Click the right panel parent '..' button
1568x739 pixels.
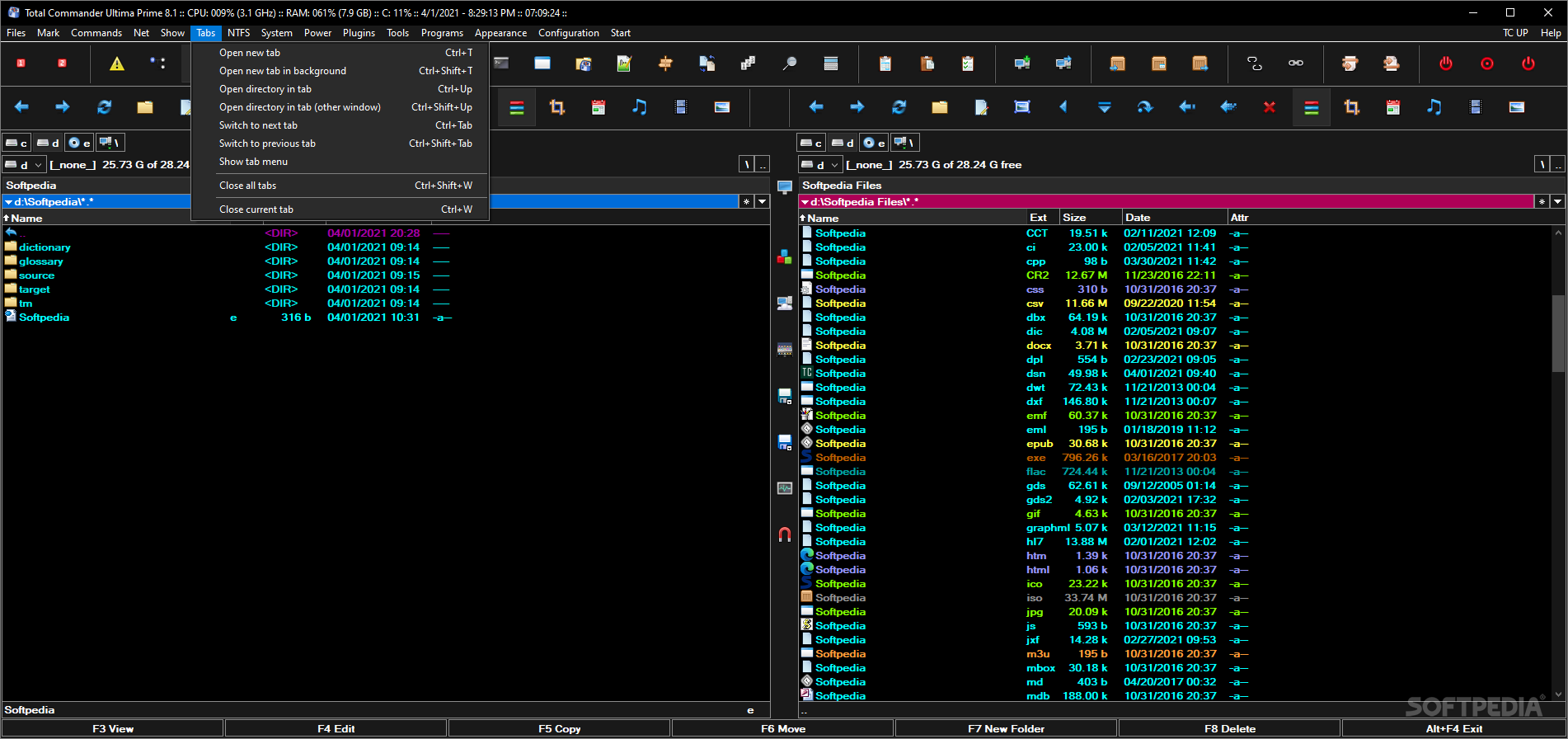[x=1557, y=165]
